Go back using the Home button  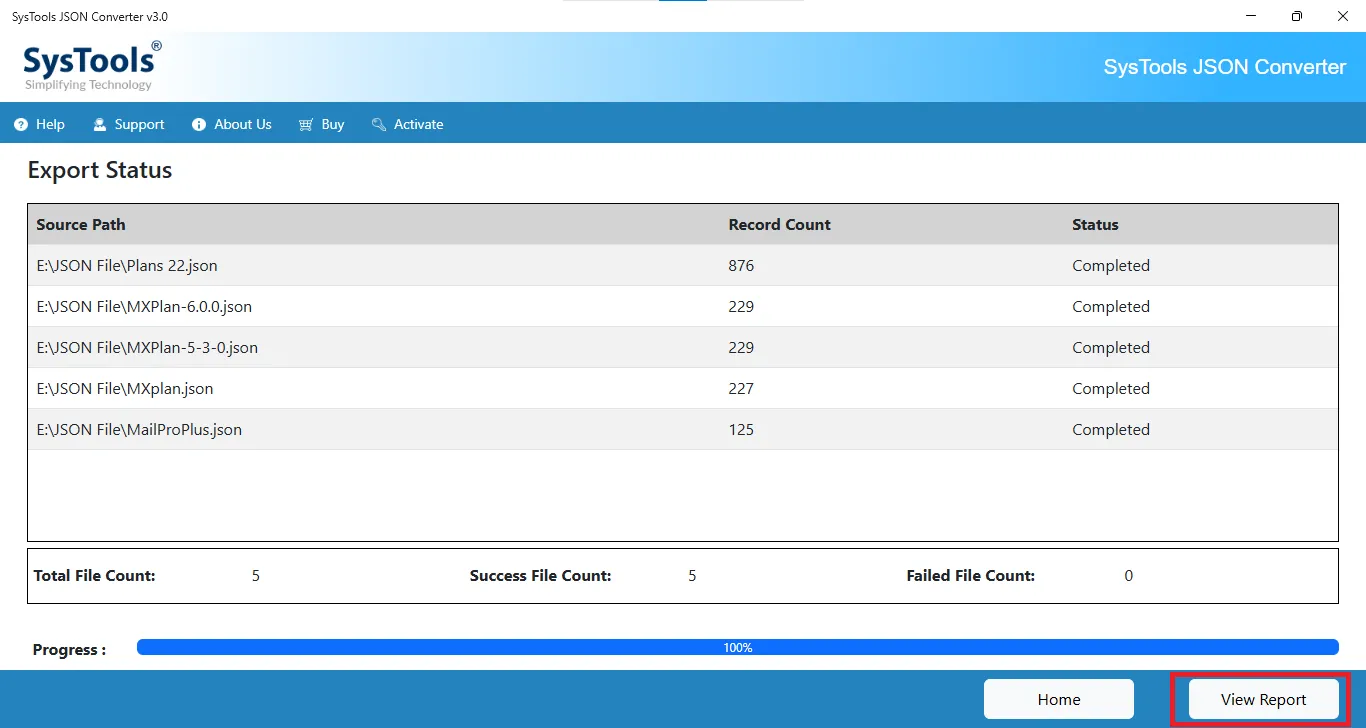1058,699
